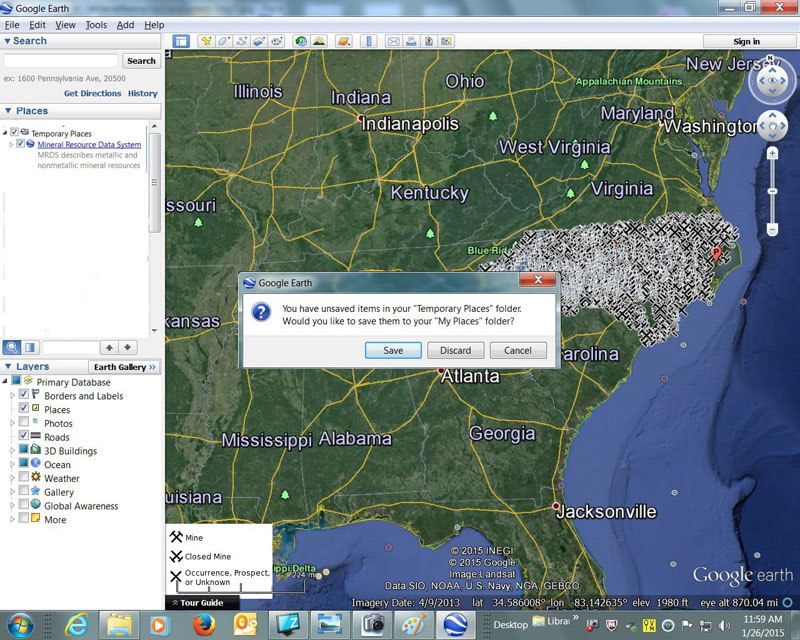
Task: Click in the search input field
Action: [x=61, y=61]
